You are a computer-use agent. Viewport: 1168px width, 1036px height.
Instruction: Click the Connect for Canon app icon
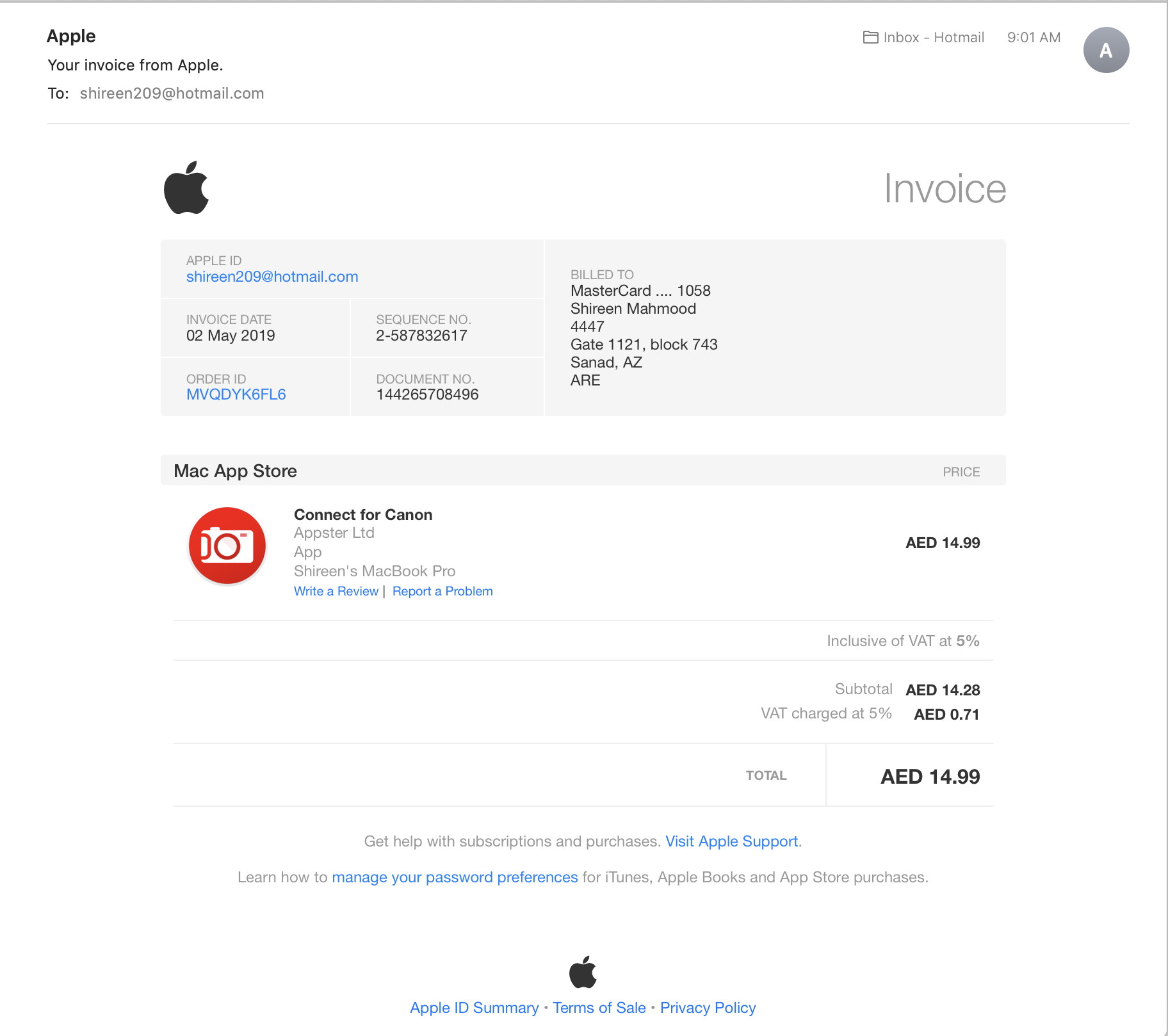(x=227, y=546)
